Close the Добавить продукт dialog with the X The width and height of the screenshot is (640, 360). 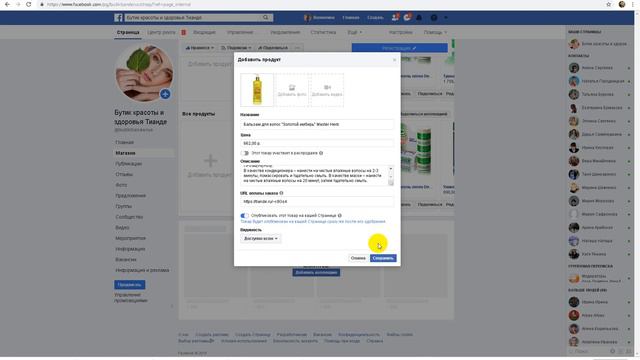coord(394,60)
